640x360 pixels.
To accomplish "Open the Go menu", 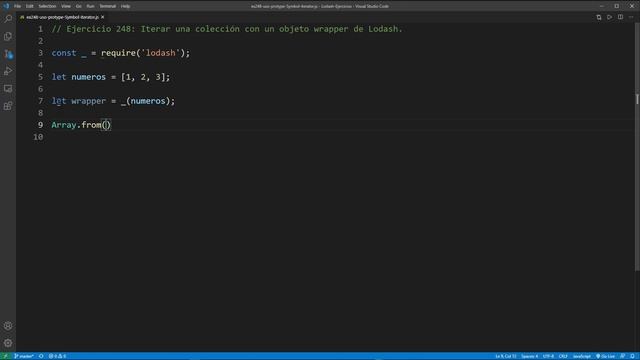I will click(78, 6).
